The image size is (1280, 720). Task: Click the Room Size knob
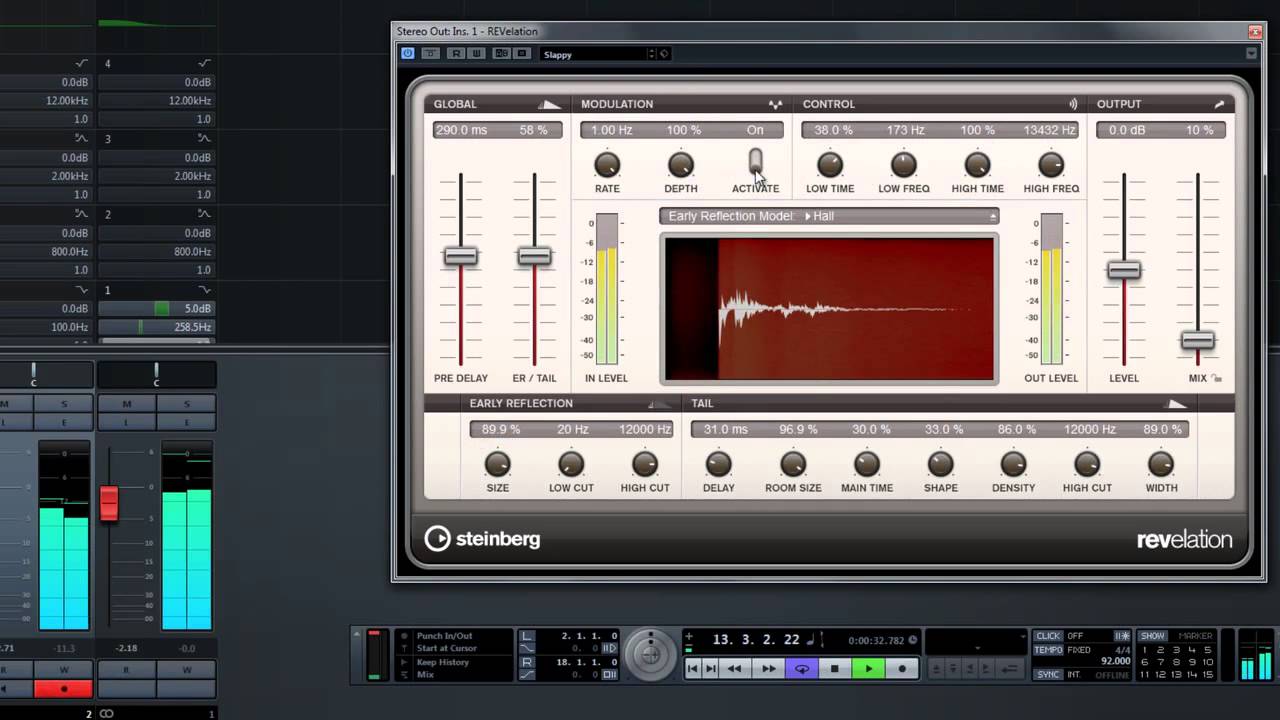pos(793,464)
